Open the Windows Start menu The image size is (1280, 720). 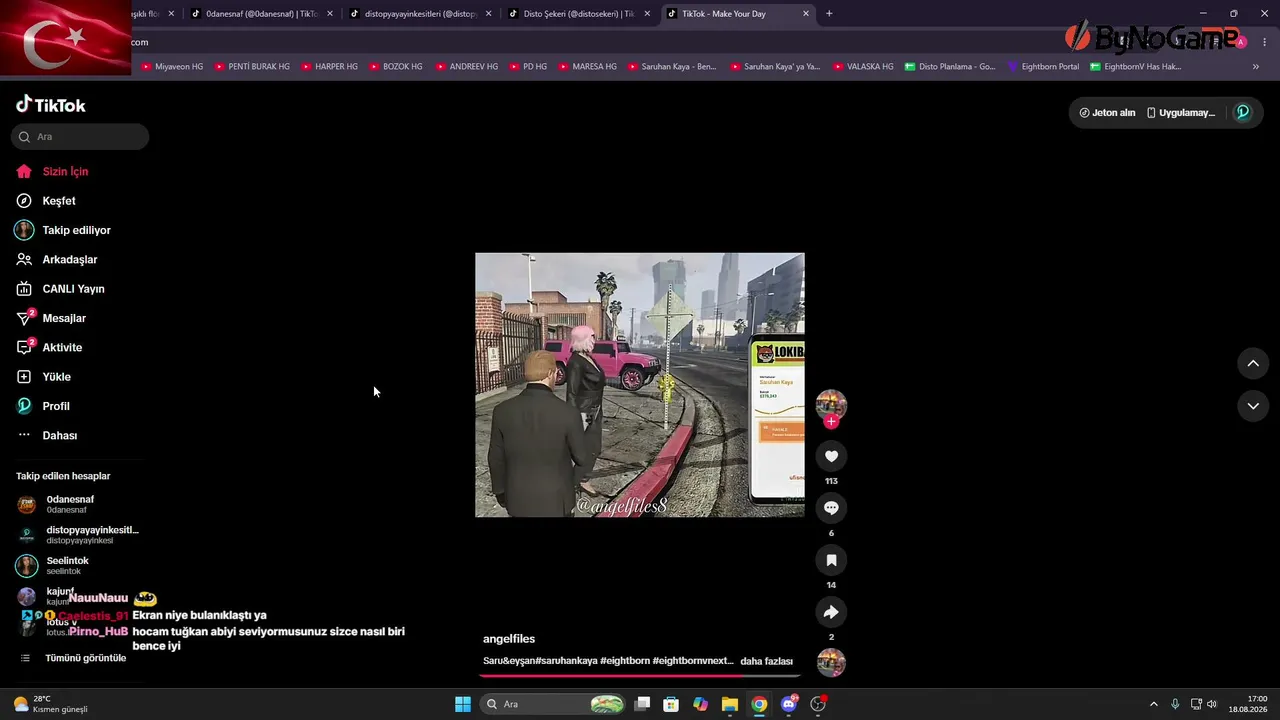[x=463, y=704]
